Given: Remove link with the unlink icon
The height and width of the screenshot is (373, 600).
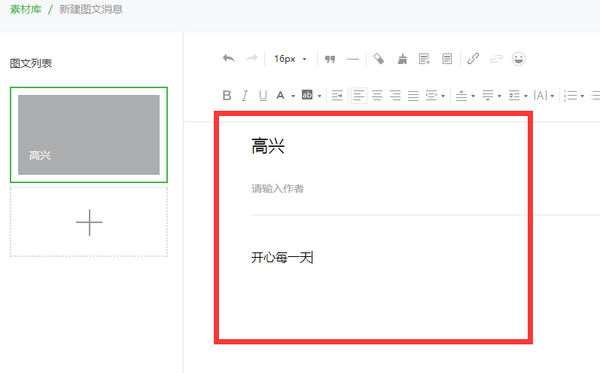Looking at the screenshot, I should pos(496,59).
